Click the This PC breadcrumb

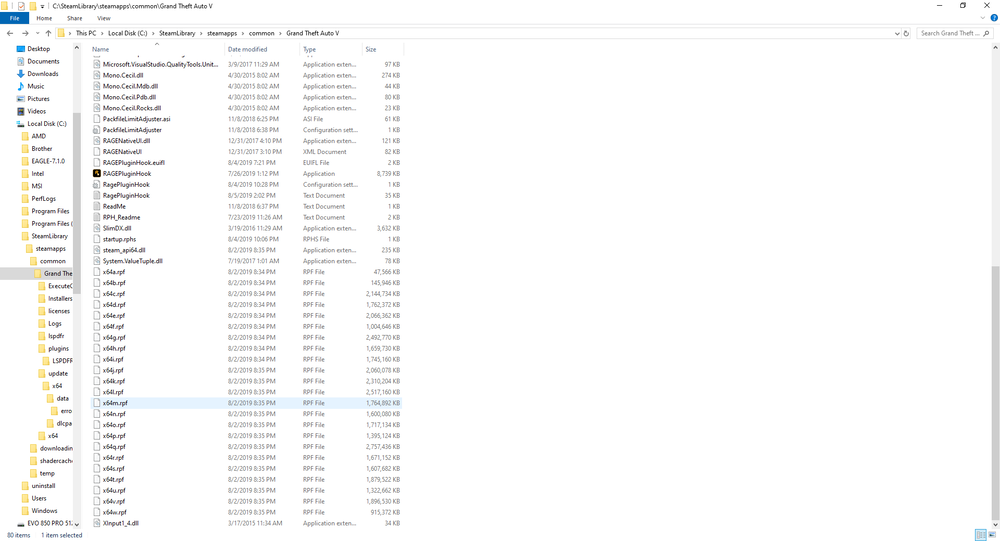click(85, 33)
